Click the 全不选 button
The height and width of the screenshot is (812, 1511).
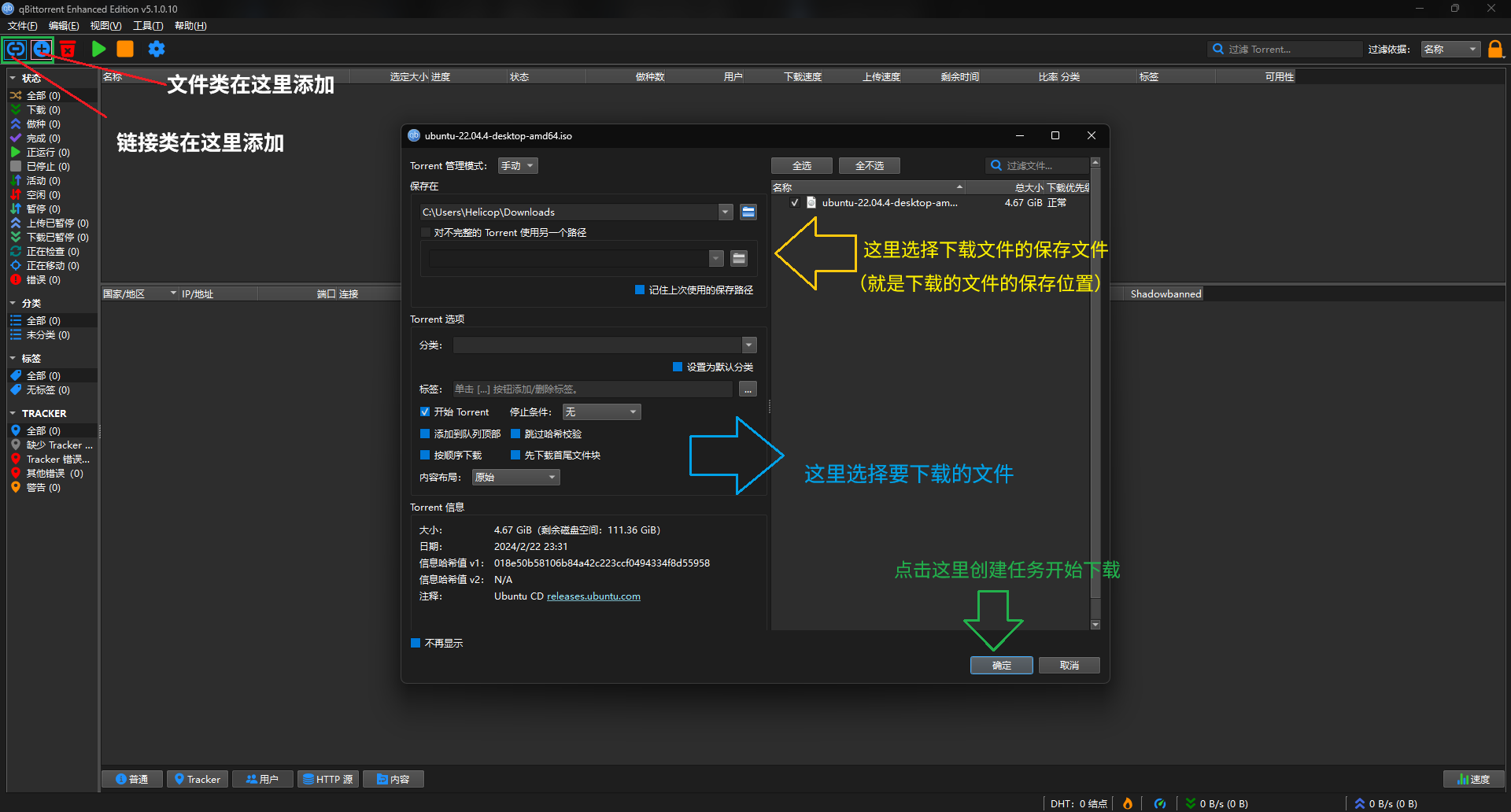(x=870, y=165)
